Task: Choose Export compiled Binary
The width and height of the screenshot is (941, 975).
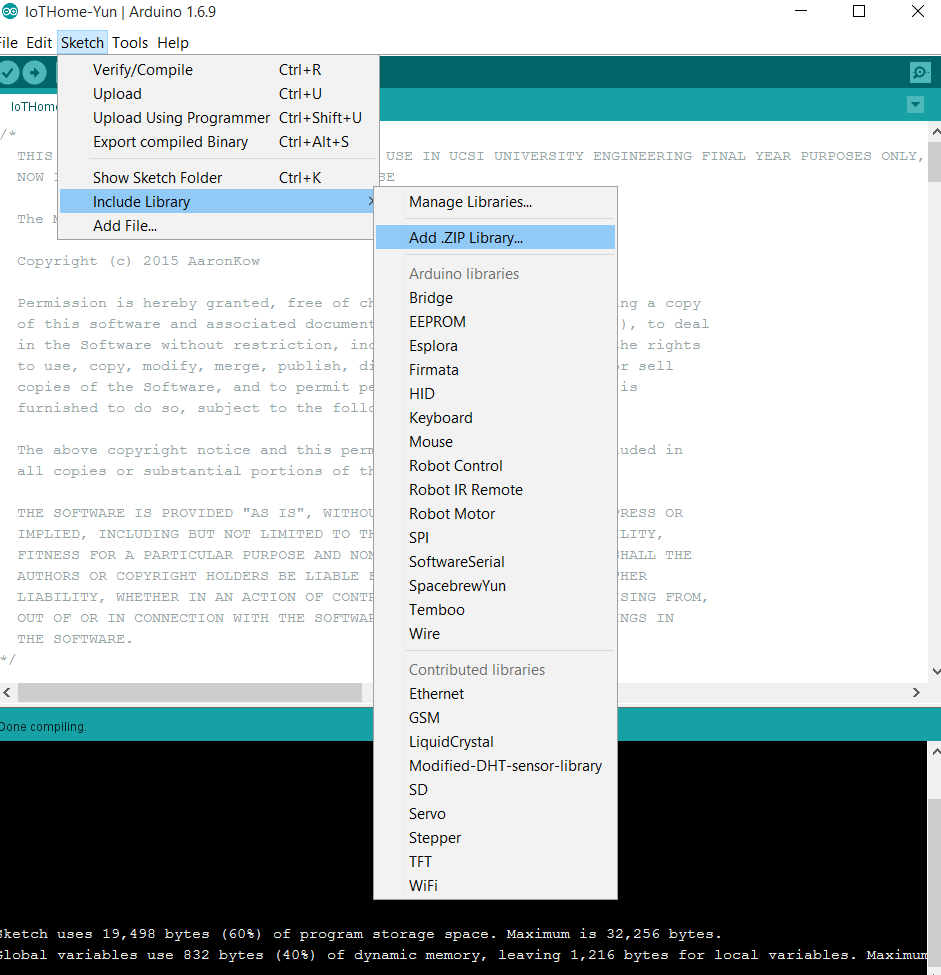Action: click(218, 142)
